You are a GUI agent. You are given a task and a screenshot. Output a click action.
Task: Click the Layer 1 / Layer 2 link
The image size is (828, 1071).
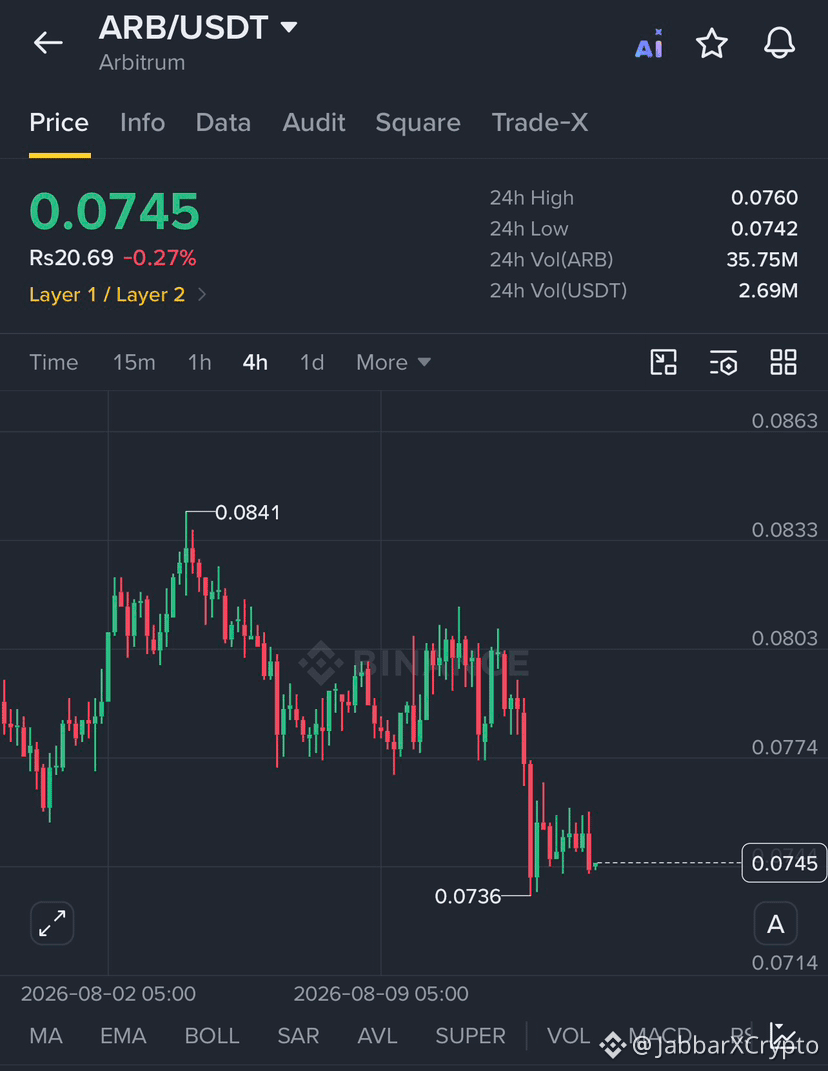pos(107,294)
